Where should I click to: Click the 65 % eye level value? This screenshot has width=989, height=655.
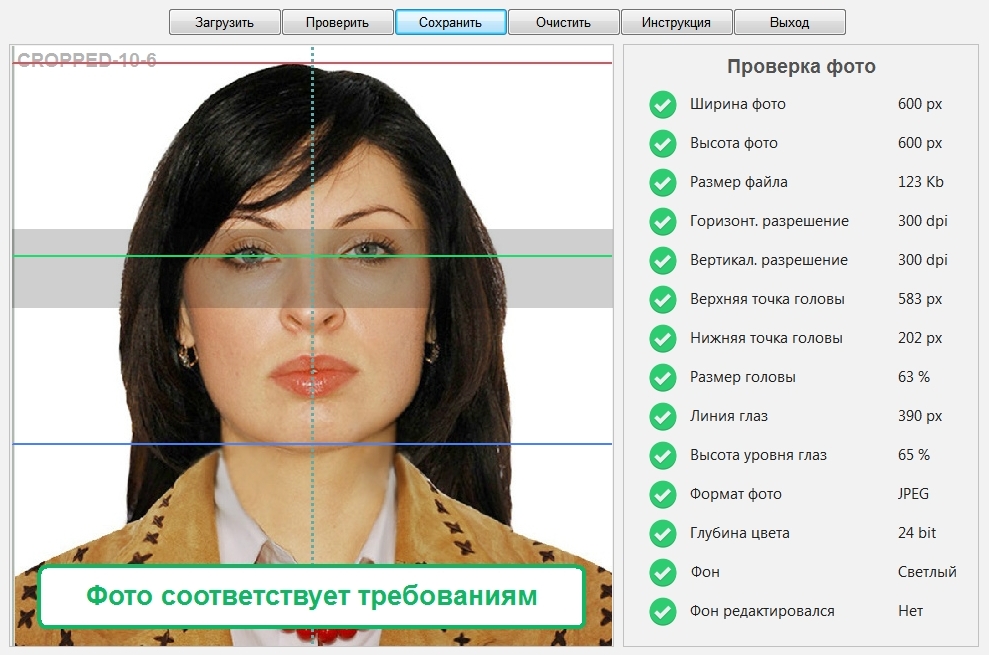click(x=913, y=455)
